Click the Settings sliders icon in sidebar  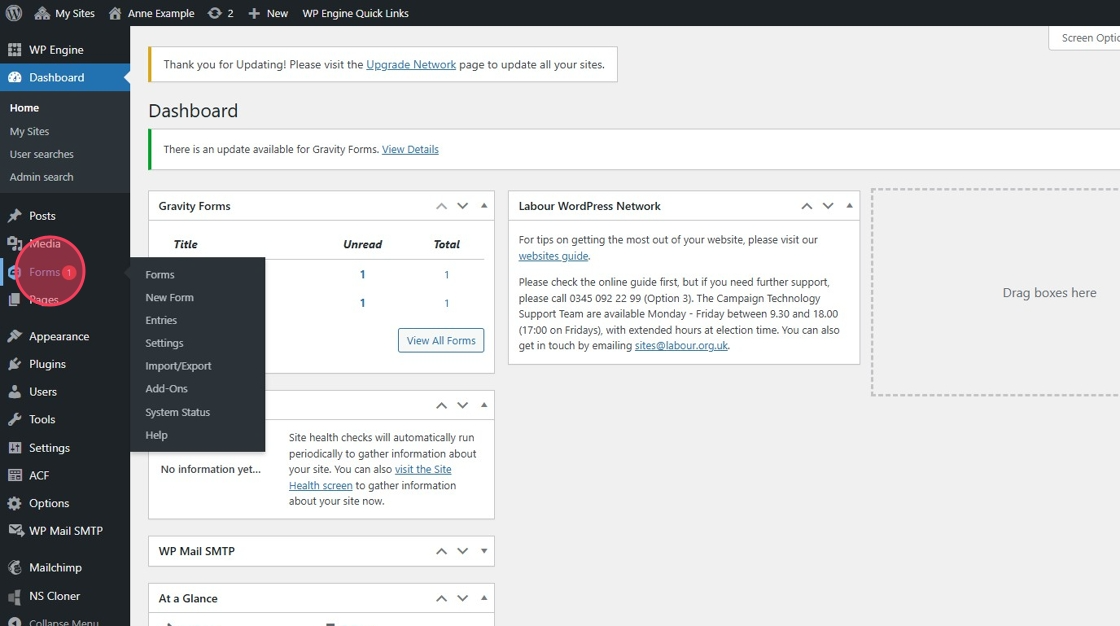(14, 447)
